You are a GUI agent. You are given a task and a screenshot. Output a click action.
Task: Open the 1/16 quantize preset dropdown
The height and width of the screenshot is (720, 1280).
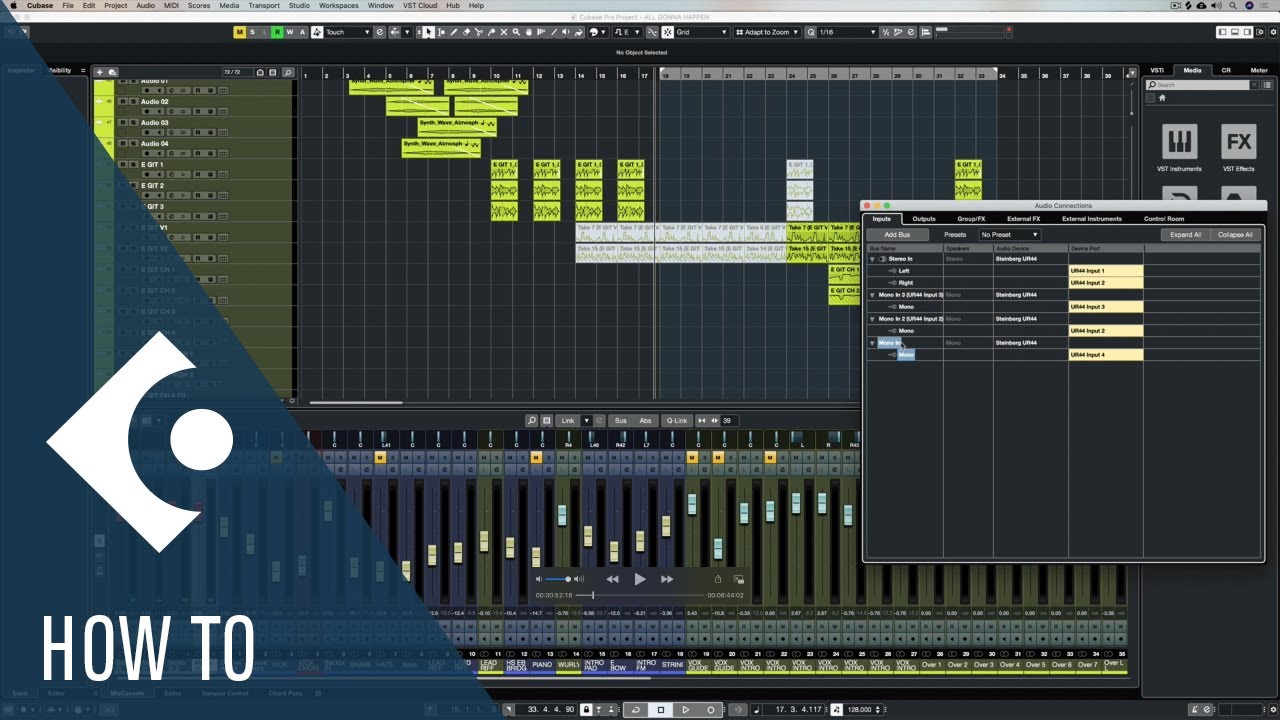[x=846, y=32]
